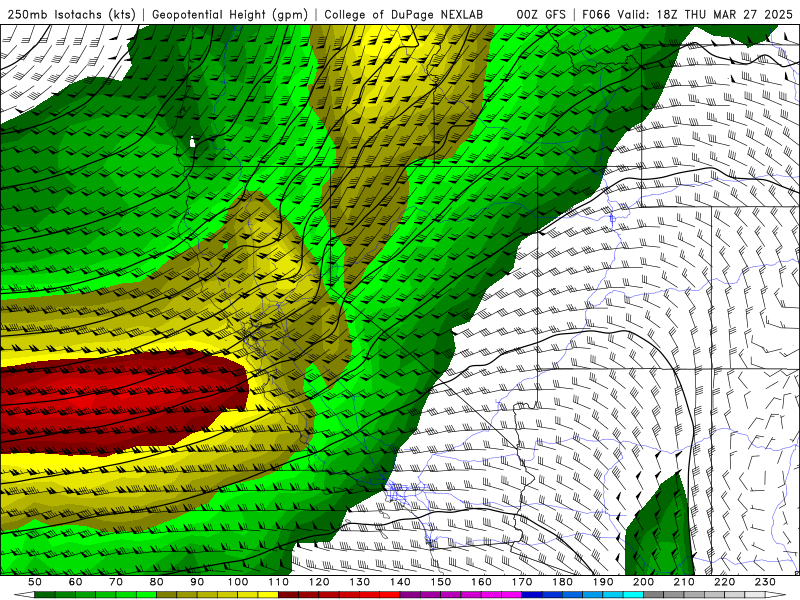Select the 120 label on the legend
Image resolution: width=800 pixels, height=600 pixels.
point(319,582)
